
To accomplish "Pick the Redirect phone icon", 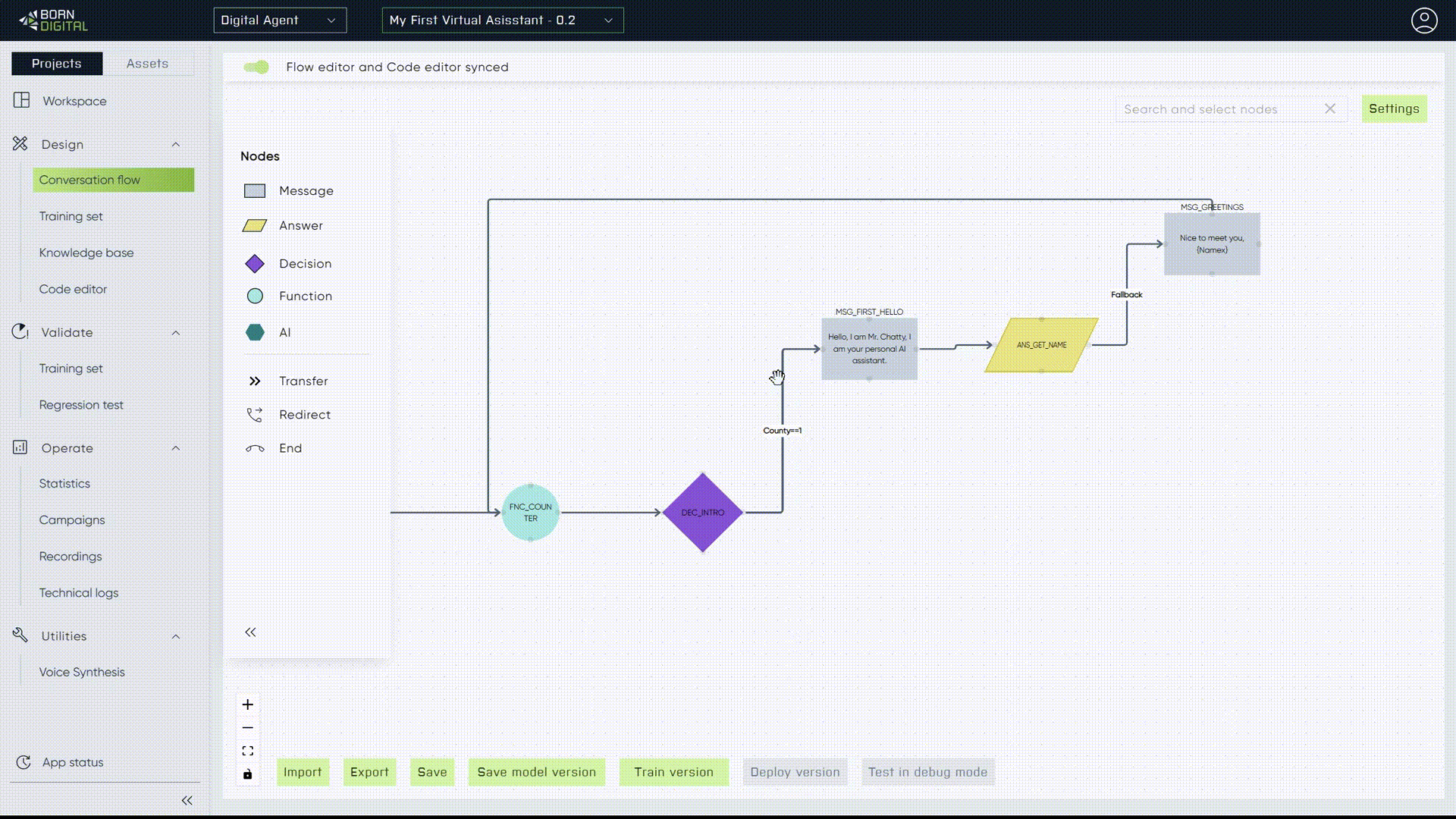I will click(x=255, y=415).
